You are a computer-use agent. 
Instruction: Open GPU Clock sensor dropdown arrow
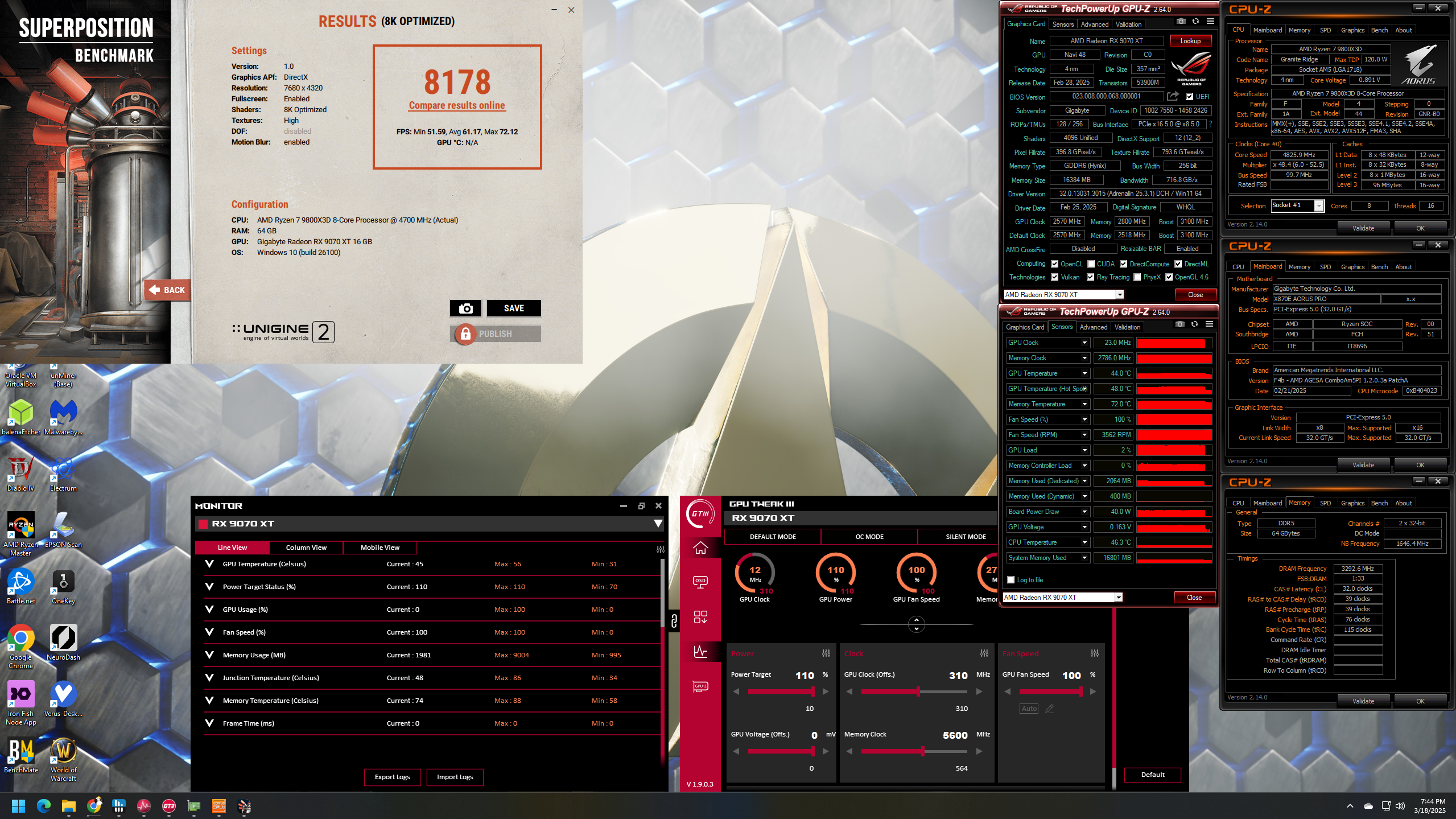[1084, 343]
